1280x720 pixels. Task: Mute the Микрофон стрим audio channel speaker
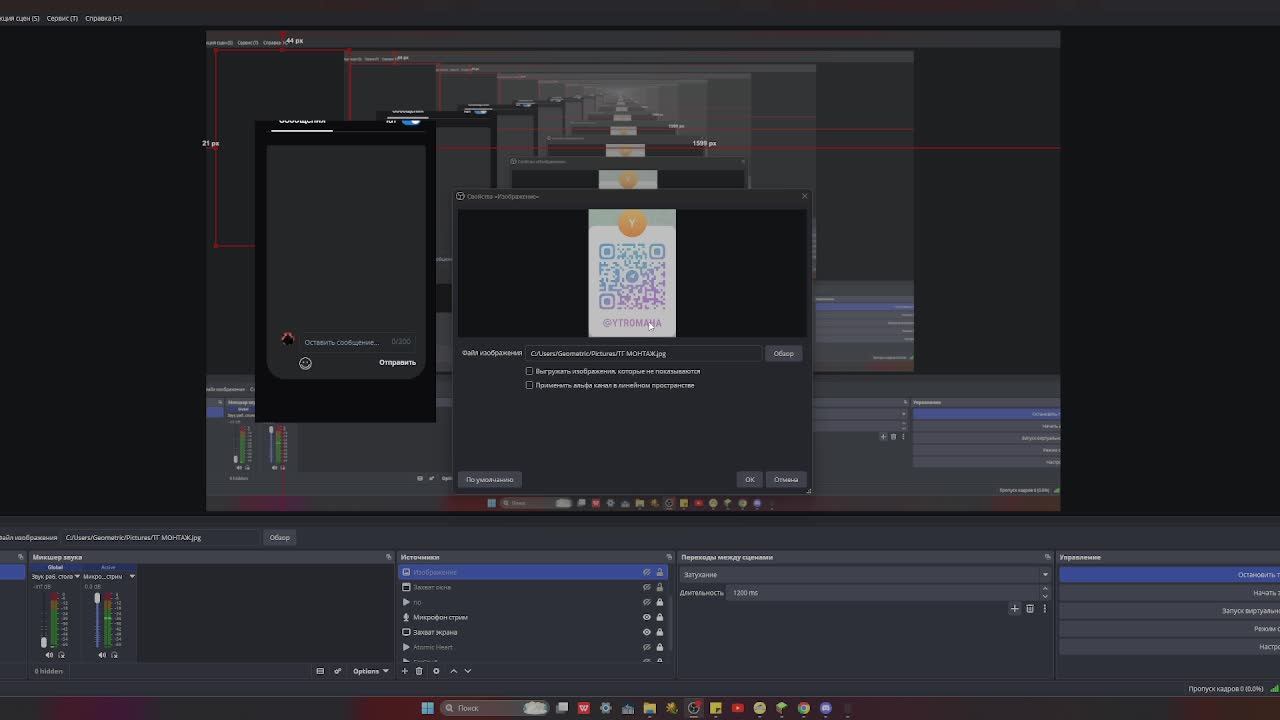coord(101,655)
